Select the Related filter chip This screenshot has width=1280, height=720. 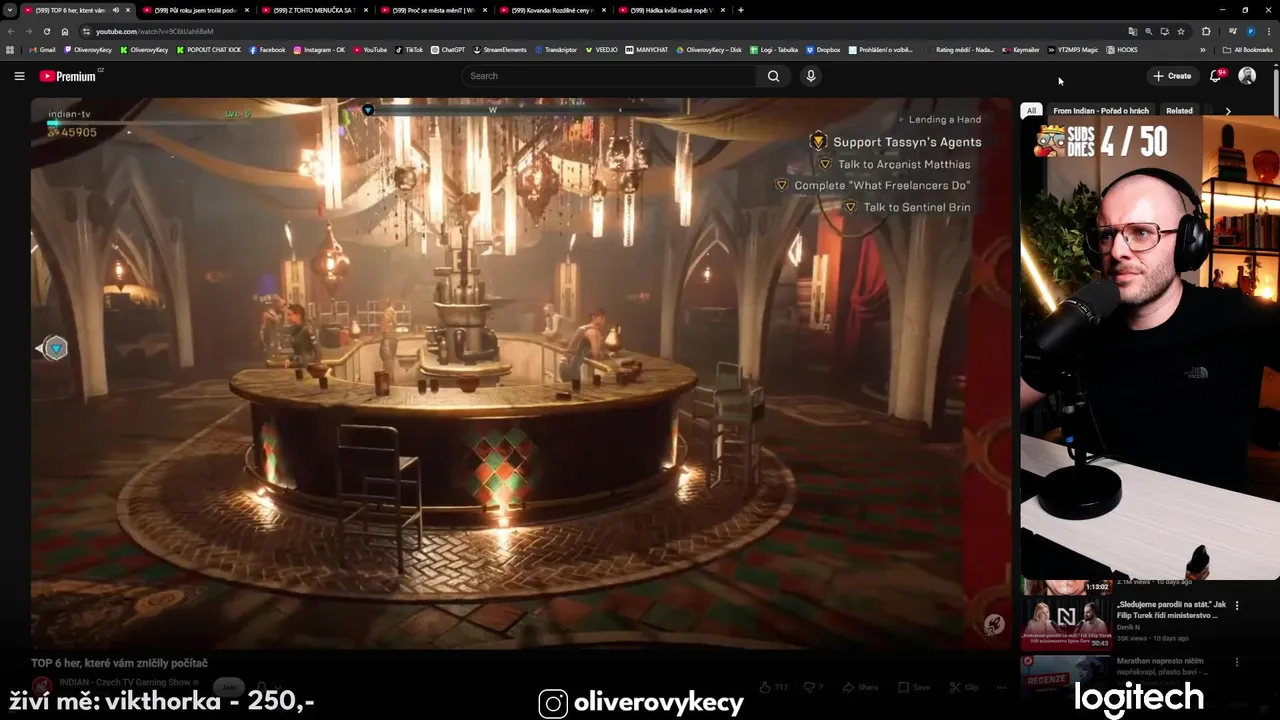pyautogui.click(x=1179, y=111)
